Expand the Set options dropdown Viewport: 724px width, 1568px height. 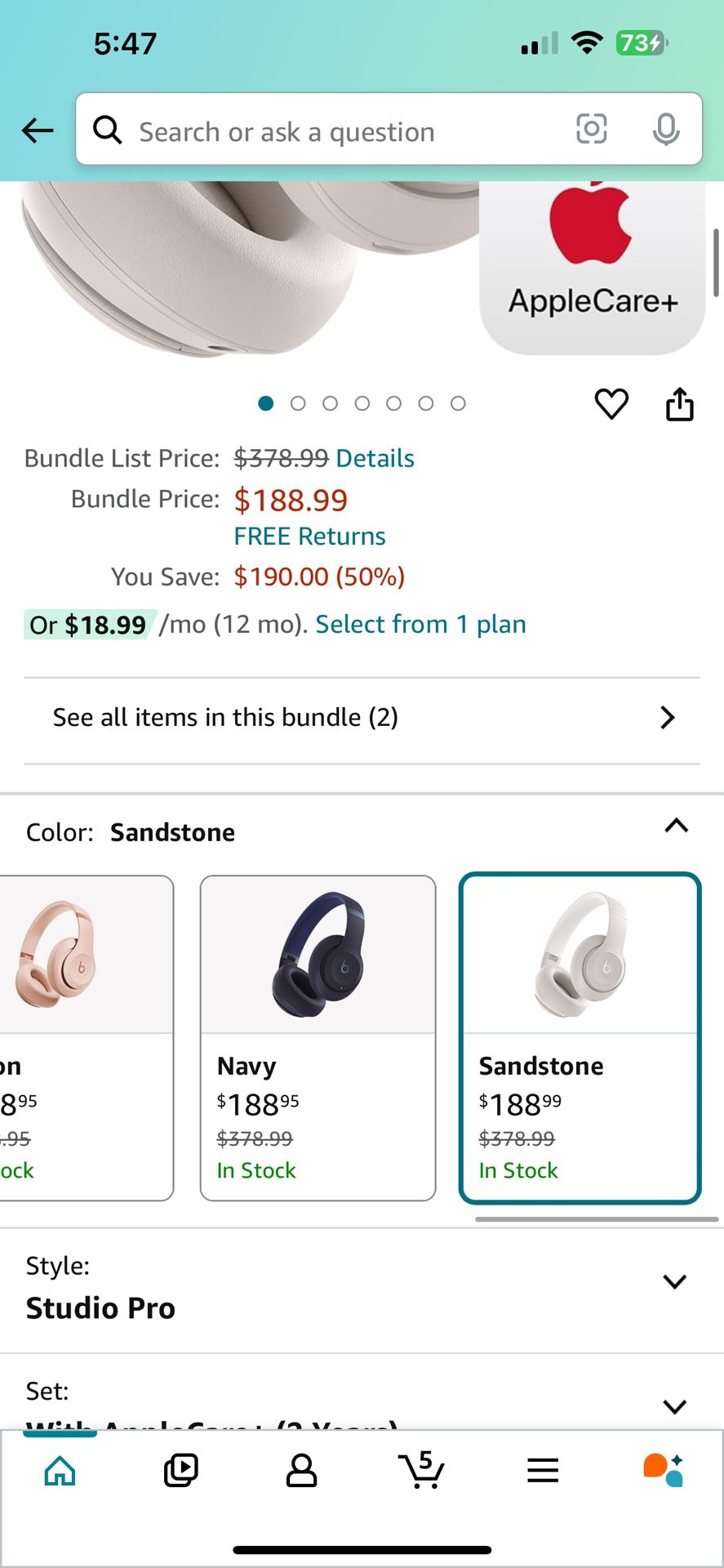674,1406
